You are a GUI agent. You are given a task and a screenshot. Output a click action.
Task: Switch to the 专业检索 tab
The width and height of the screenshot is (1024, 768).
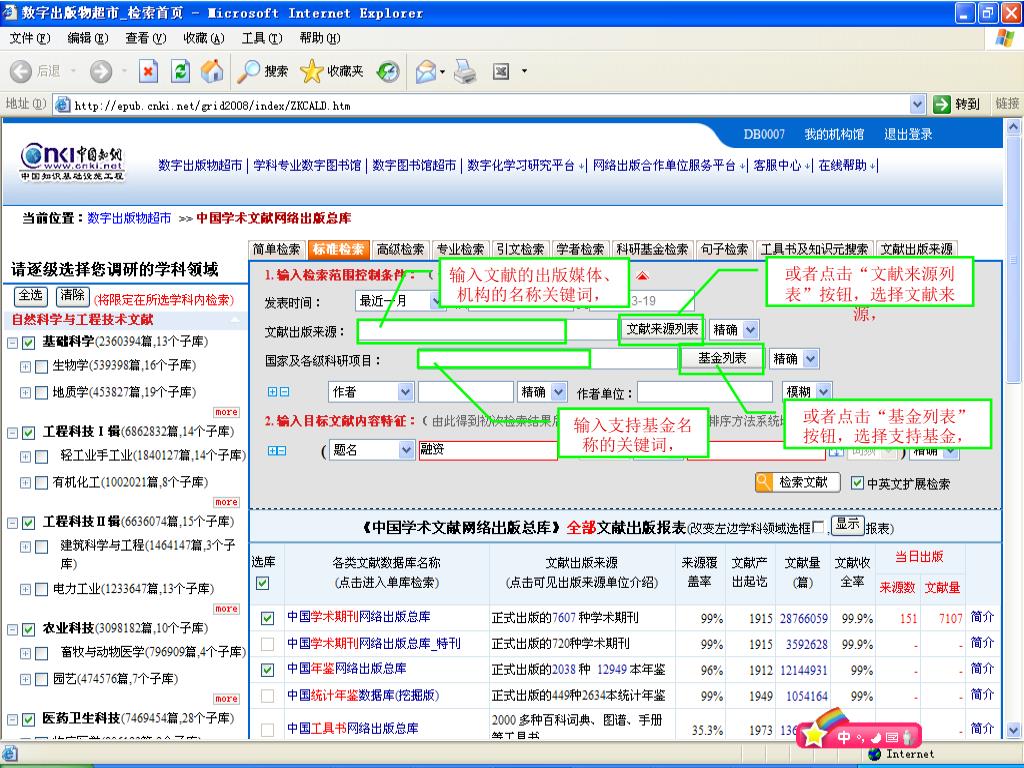click(460, 249)
